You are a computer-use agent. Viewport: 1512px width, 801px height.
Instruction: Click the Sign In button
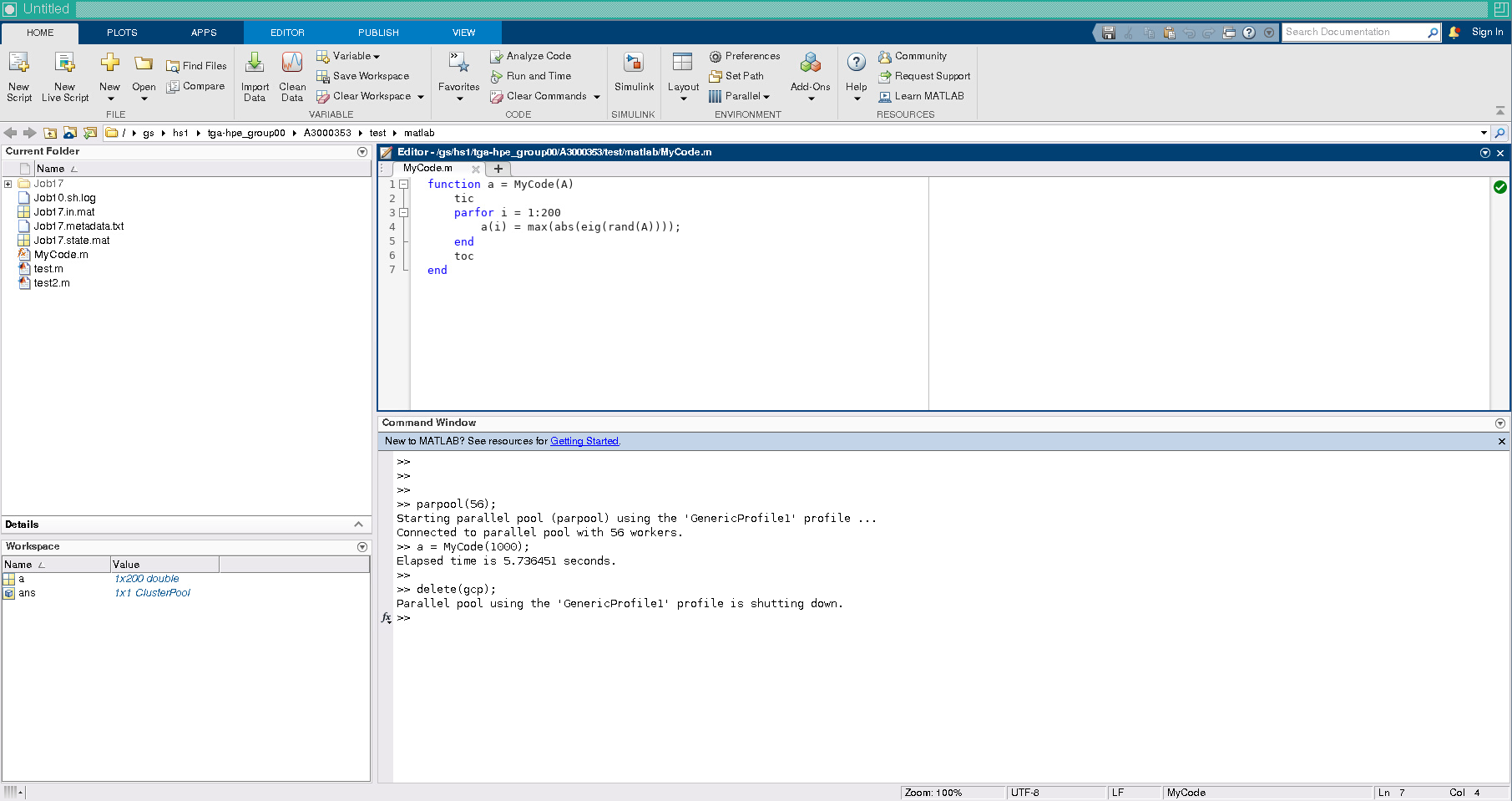(x=1487, y=32)
